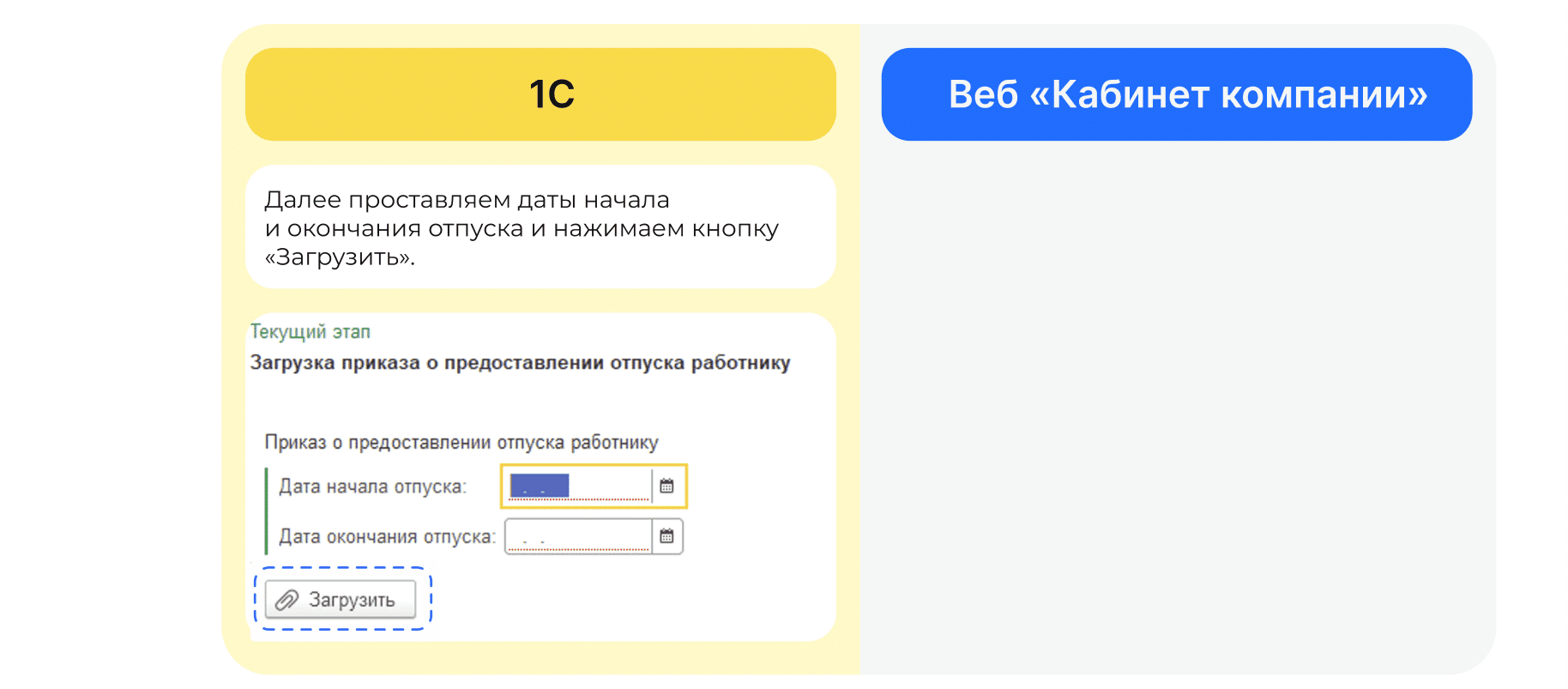Click the Загрузка приказа о предоставлении отпуска heading
Image resolution: width=1568 pixels, height=689 pixels.
520,363
